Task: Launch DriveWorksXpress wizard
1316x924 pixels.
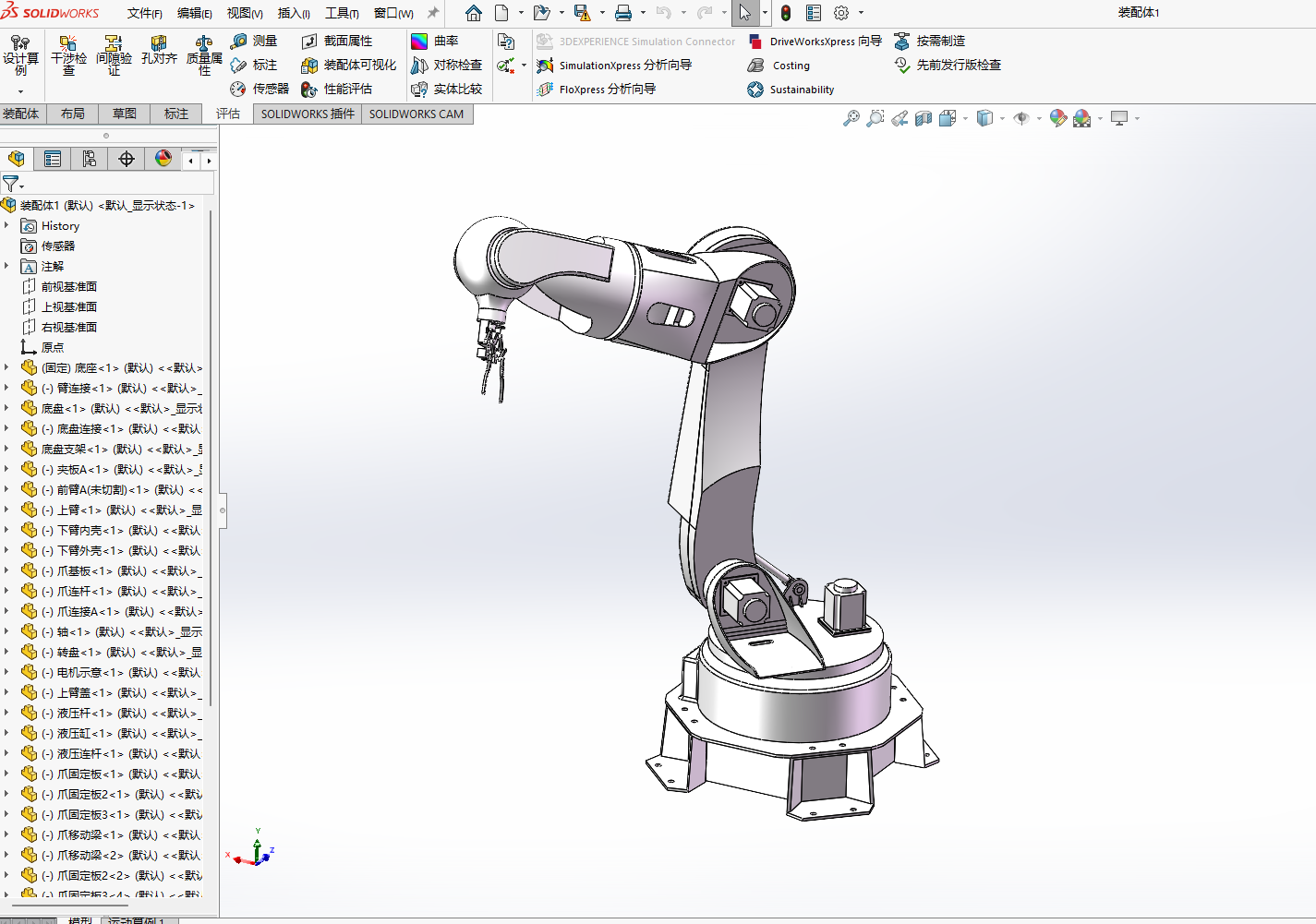Action: 815,41
